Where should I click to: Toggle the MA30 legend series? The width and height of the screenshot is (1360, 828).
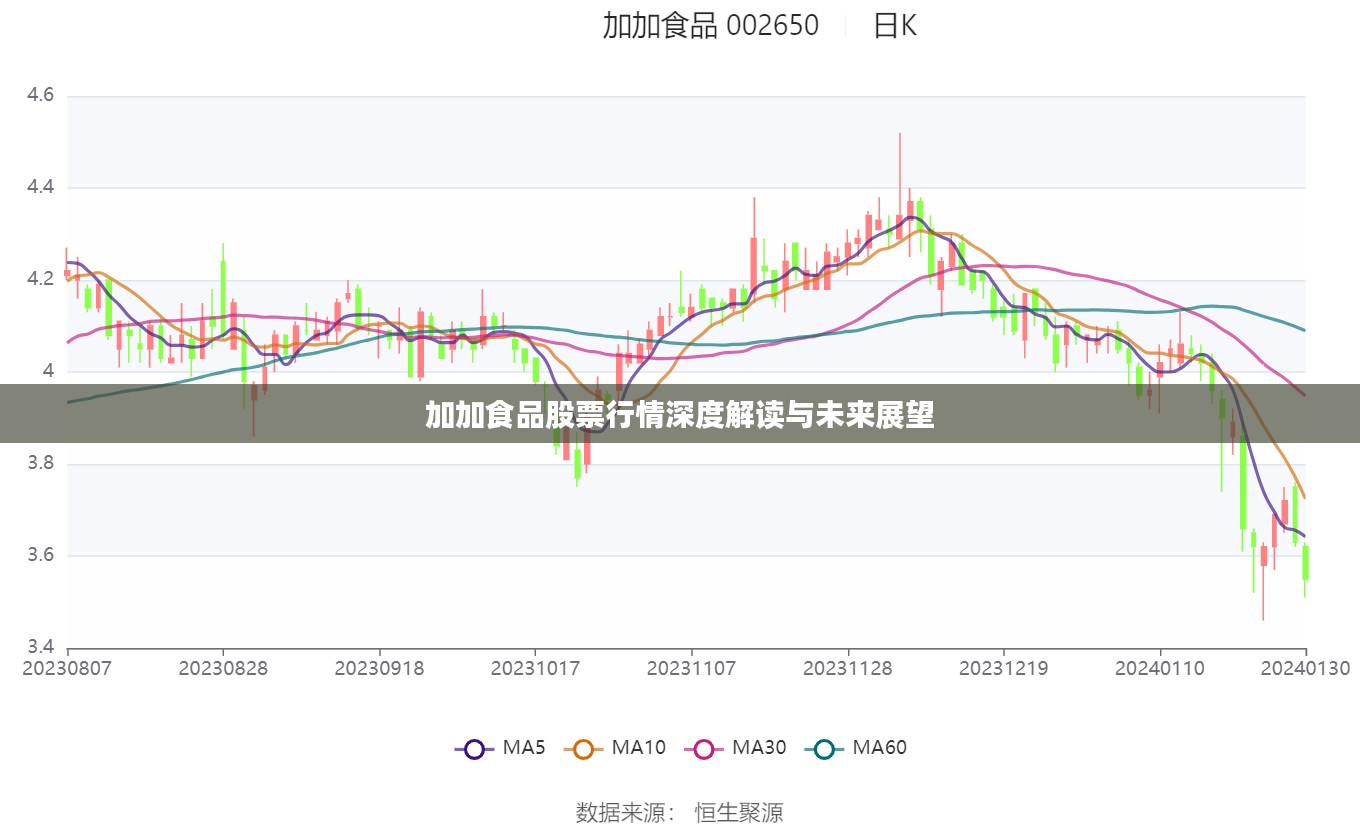[x=735, y=747]
